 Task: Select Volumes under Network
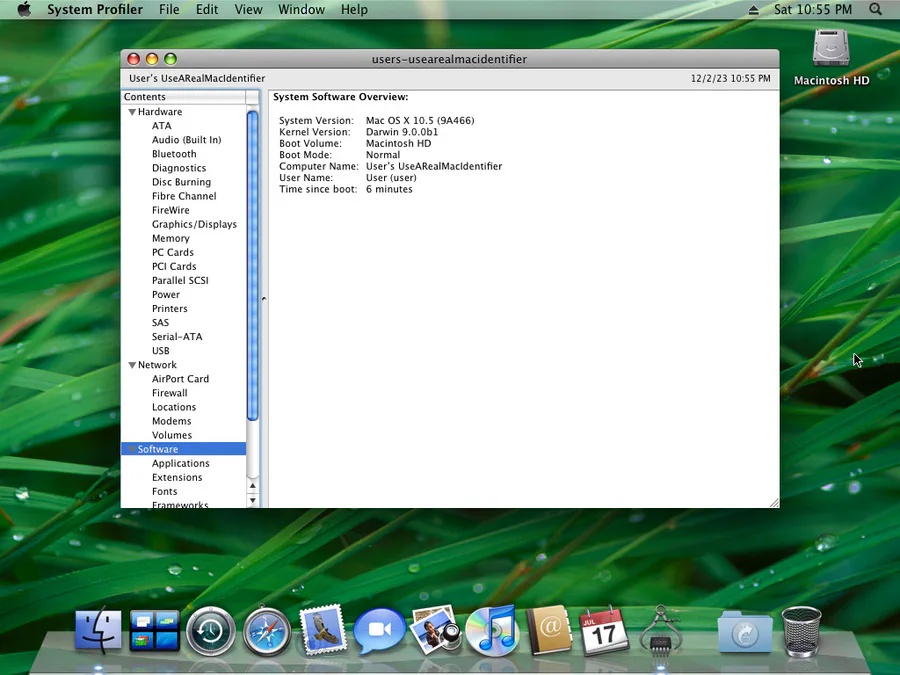172,435
